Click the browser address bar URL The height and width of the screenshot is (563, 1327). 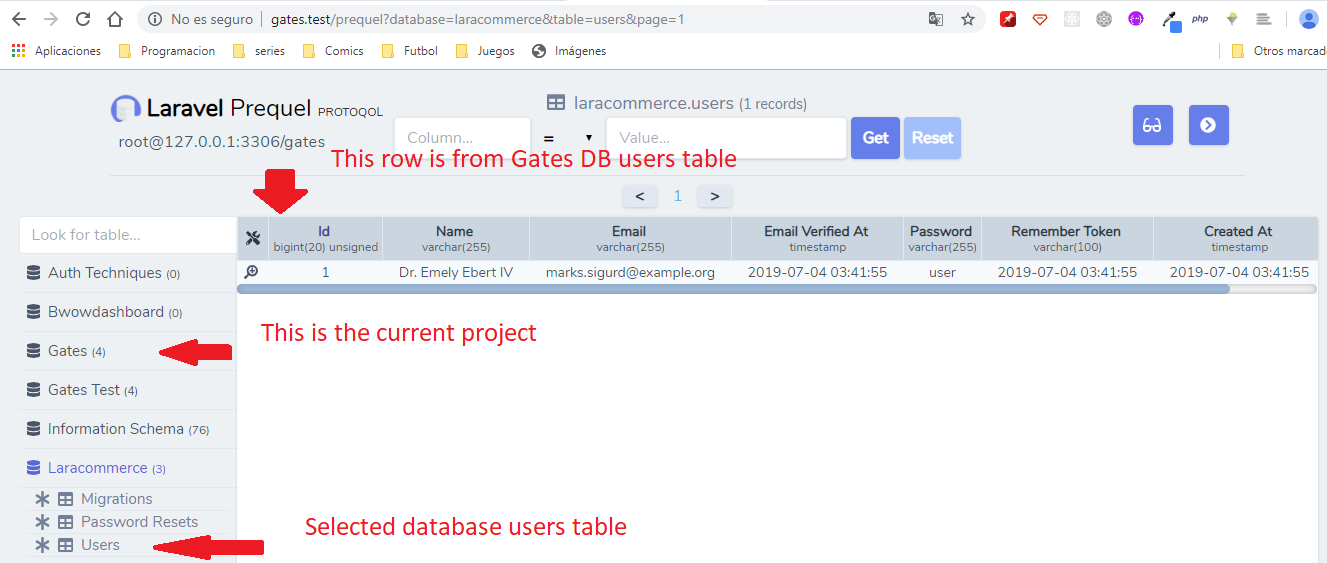pyautogui.click(x=477, y=19)
